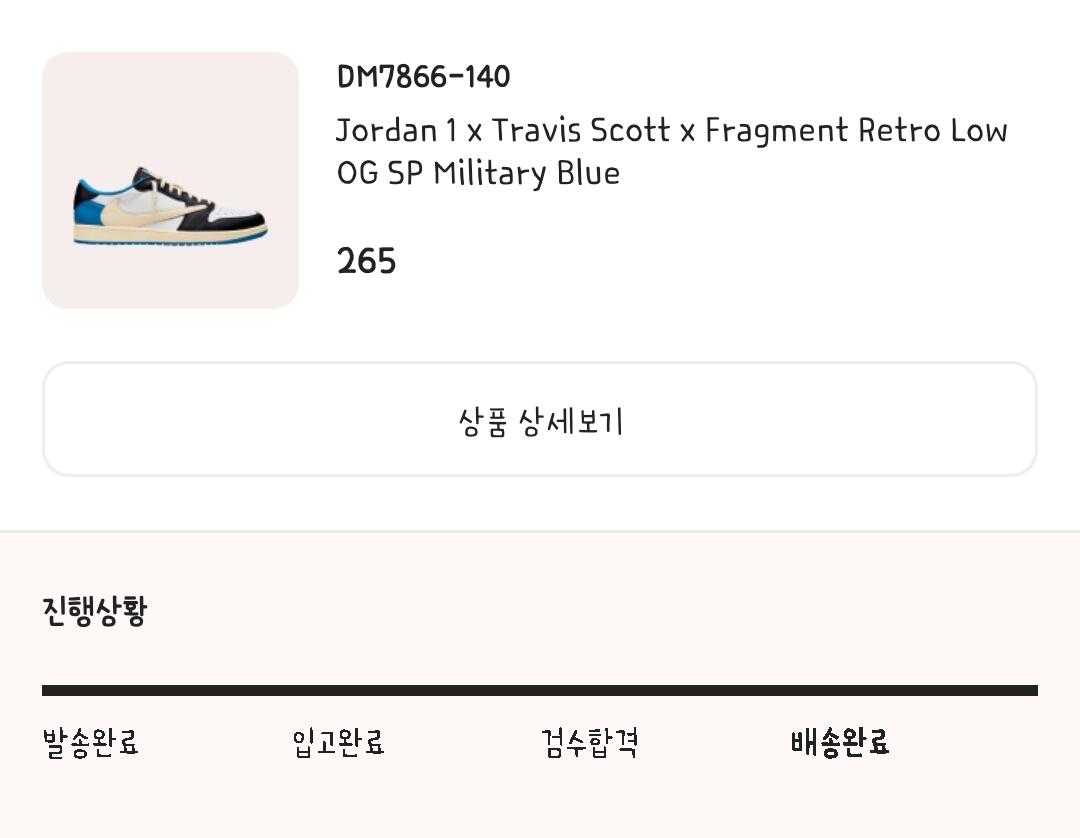
Task: Click the 진행상황 section heading
Action: pos(94,610)
